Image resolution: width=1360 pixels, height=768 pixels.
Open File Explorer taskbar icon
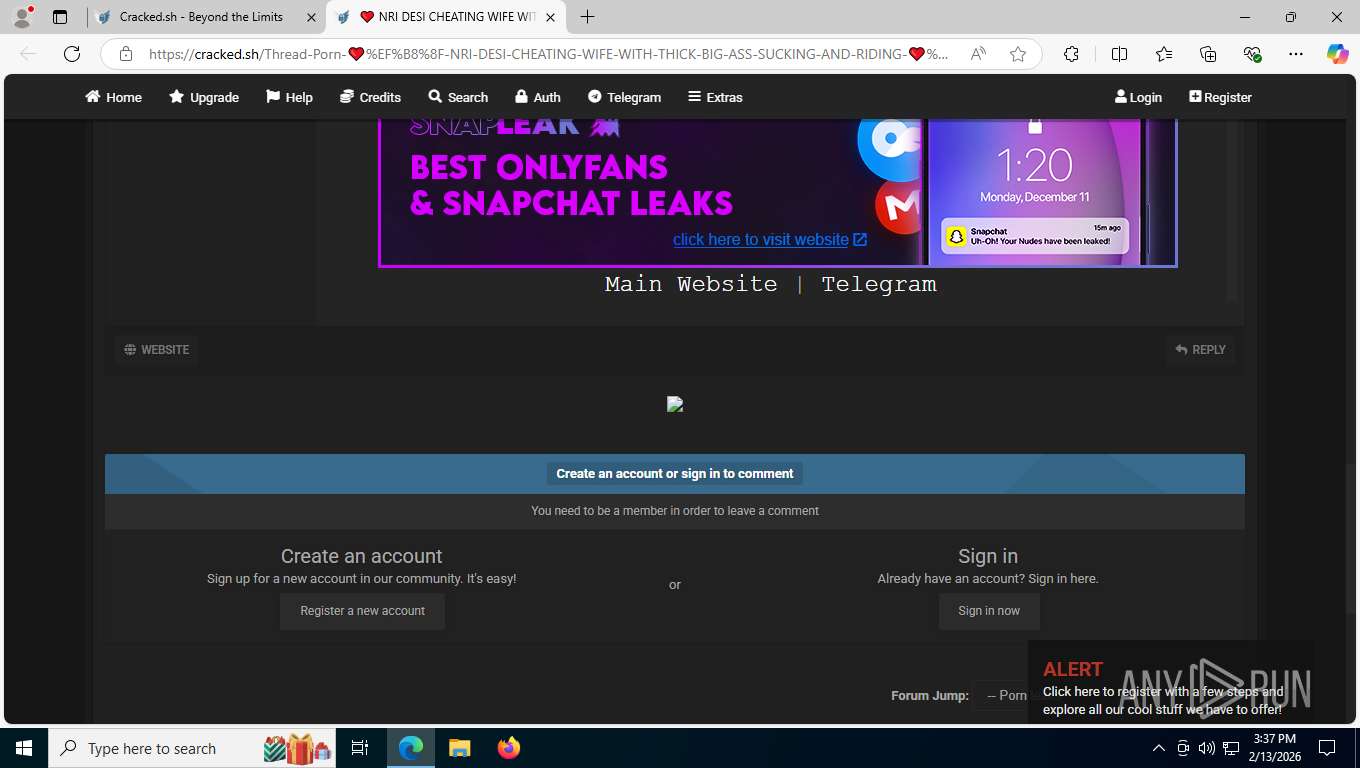(459, 748)
